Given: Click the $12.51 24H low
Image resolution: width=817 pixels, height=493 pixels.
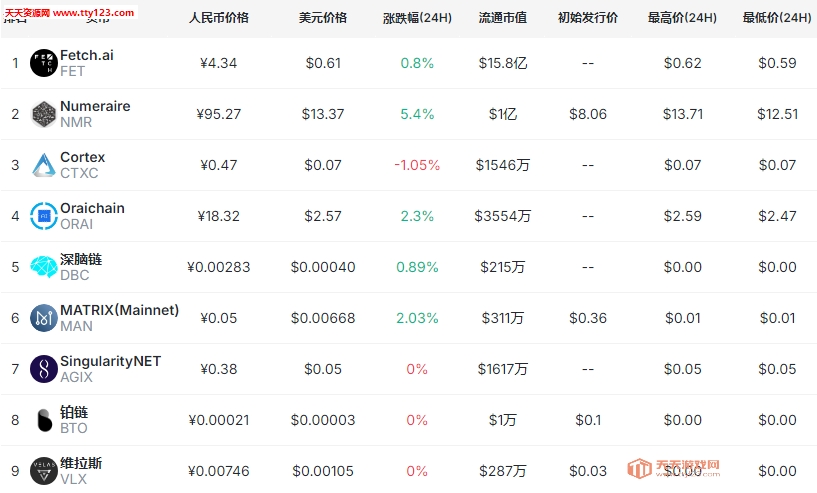Looking at the screenshot, I should (777, 114).
